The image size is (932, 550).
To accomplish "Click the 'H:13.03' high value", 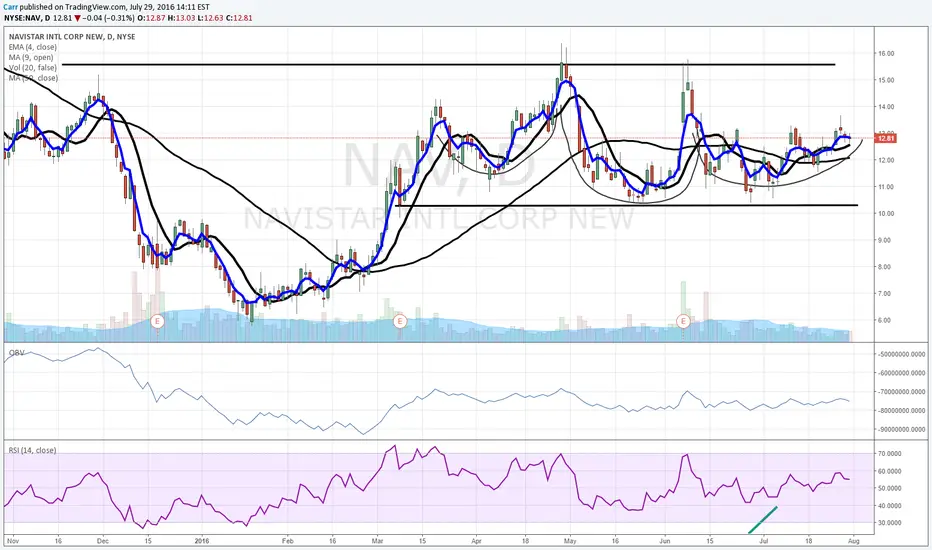I will (x=180, y=18).
